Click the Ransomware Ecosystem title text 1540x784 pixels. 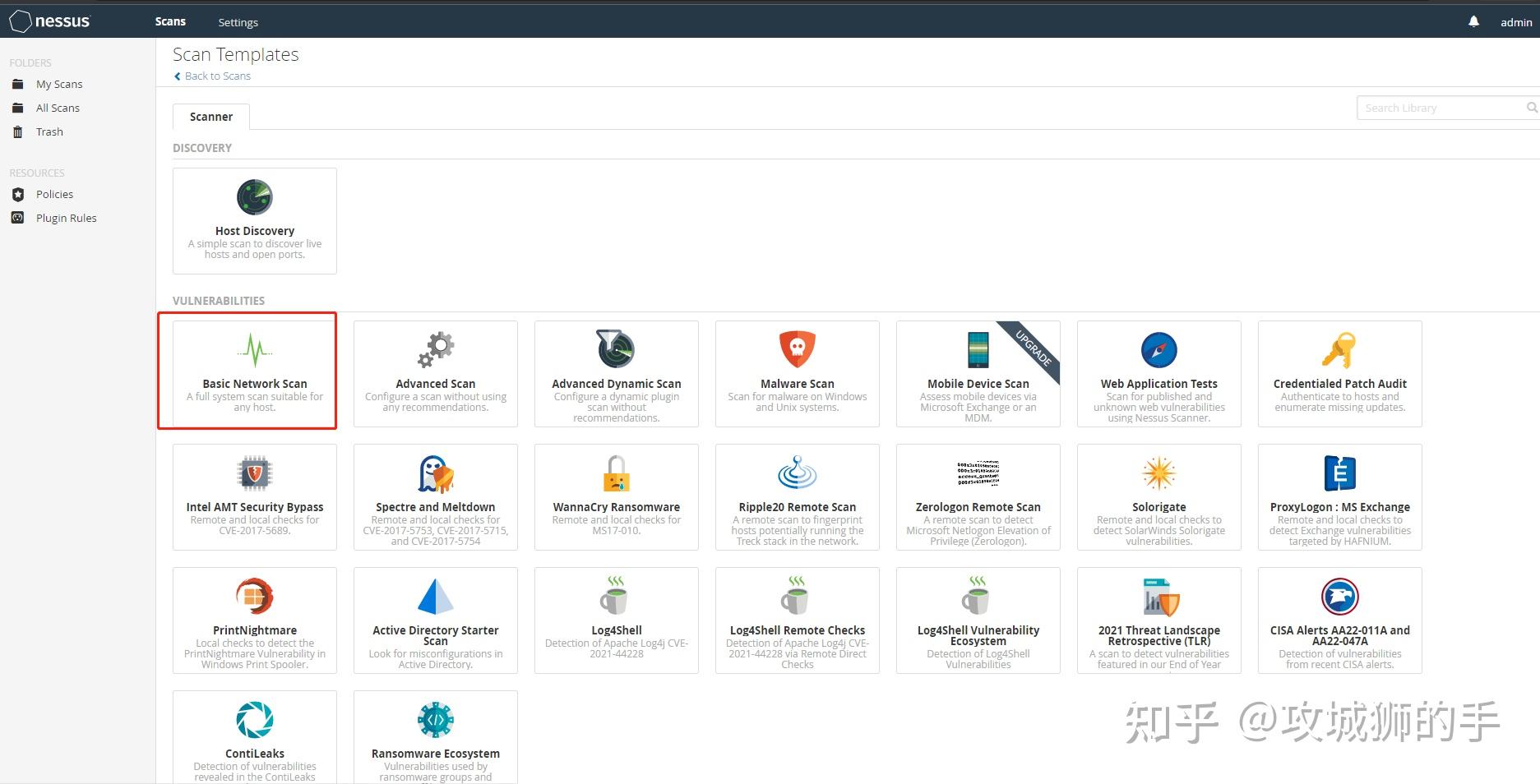tap(436, 754)
